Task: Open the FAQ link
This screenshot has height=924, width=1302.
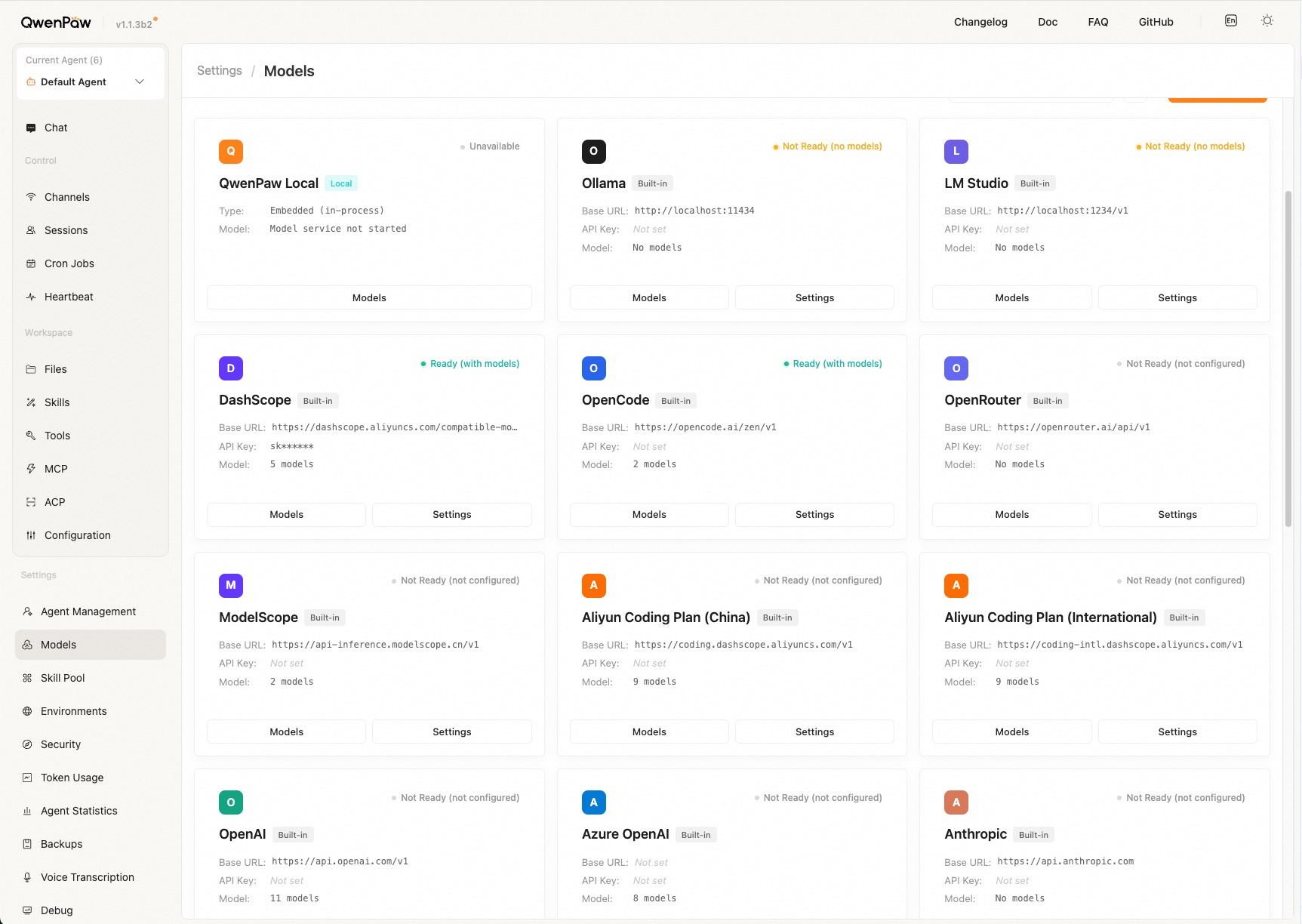Action: [x=1098, y=22]
